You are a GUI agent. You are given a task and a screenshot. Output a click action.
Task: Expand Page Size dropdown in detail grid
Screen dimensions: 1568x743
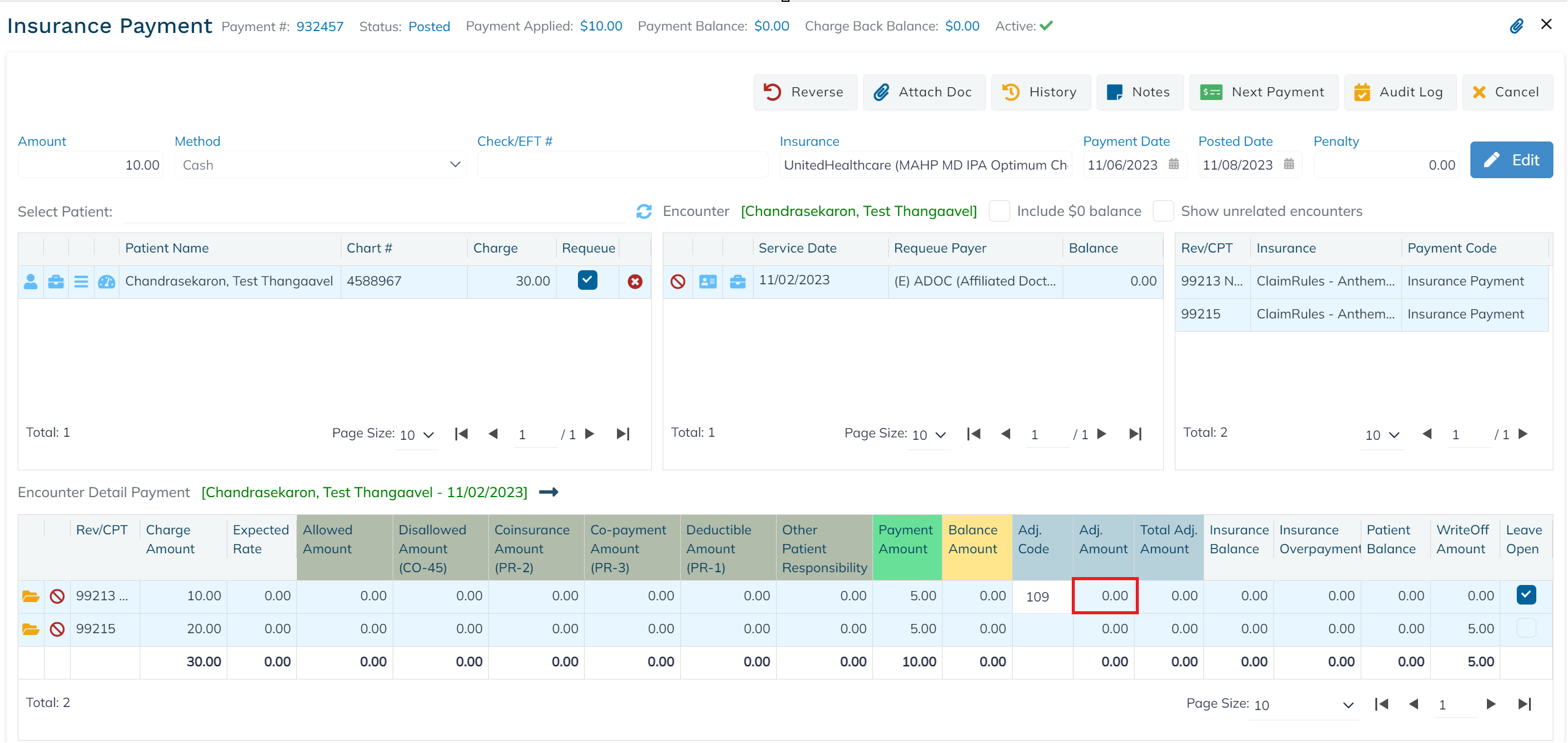[1303, 705]
